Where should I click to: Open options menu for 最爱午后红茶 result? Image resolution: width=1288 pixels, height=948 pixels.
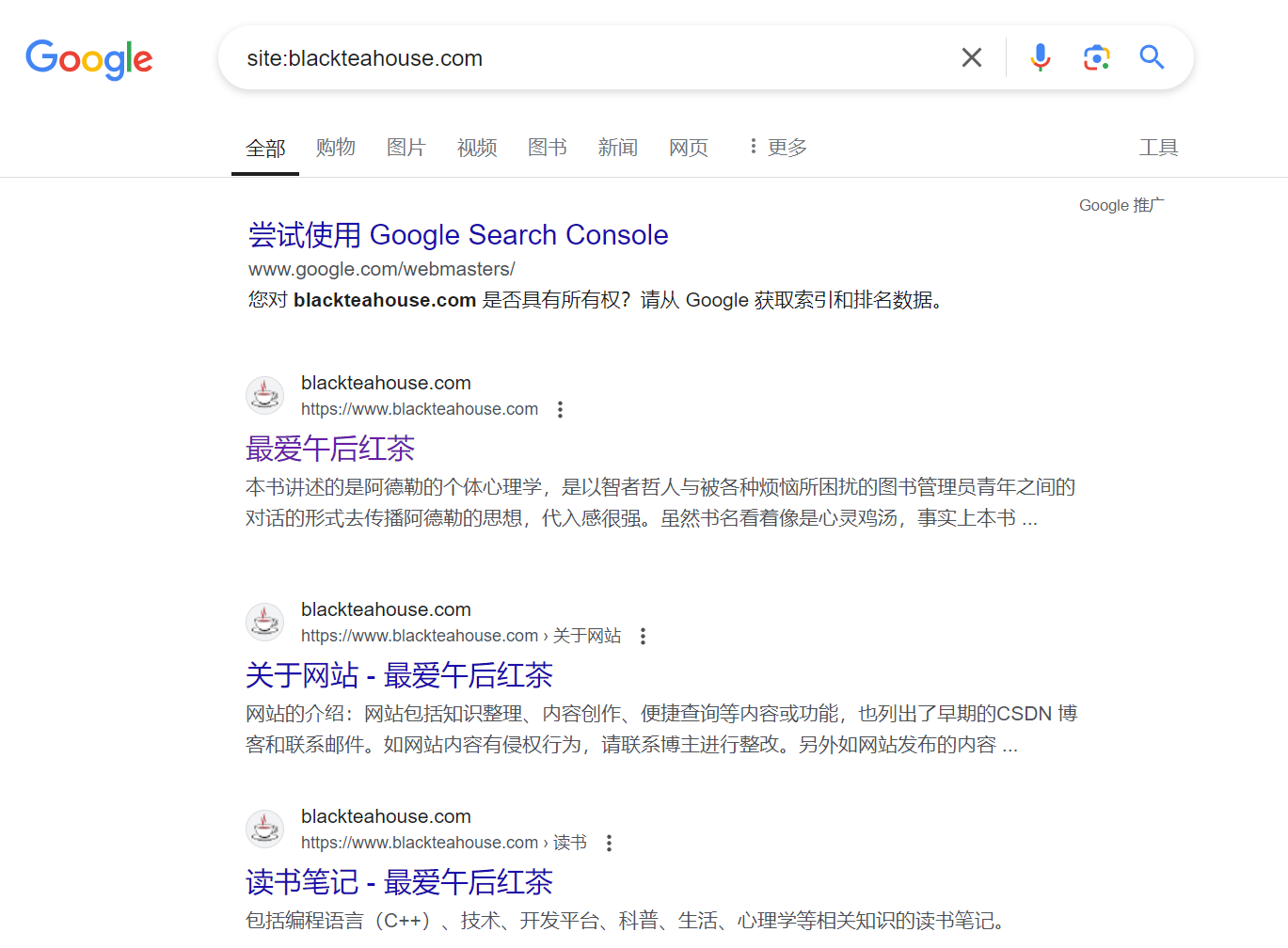click(560, 409)
